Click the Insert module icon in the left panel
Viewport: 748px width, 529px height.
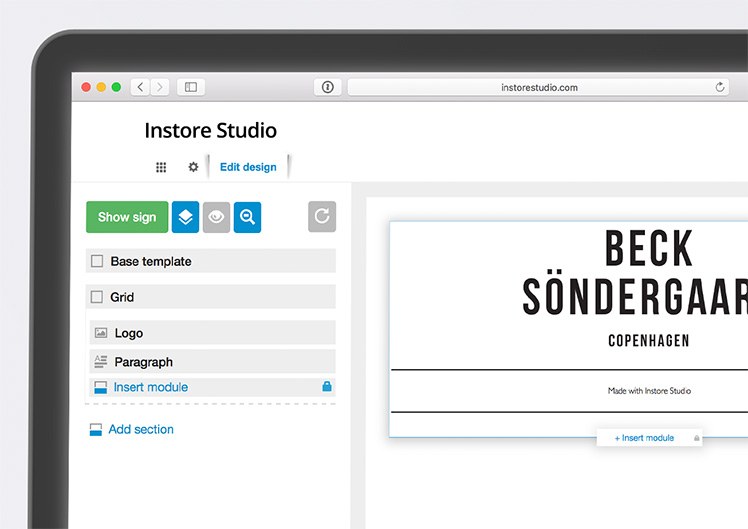(101, 387)
